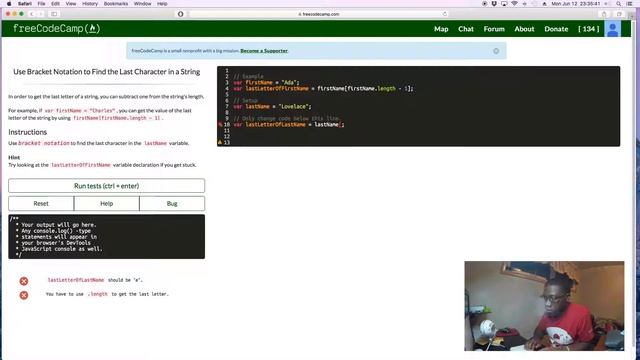The height and width of the screenshot is (360, 640).
Task: Click the challenge title about Bracket Notation
Action: (107, 71)
